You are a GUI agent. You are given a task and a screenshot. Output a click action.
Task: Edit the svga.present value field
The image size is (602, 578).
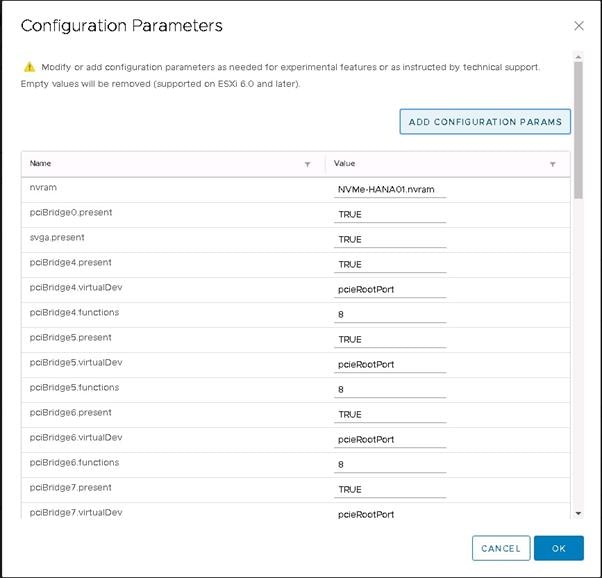[390, 240]
